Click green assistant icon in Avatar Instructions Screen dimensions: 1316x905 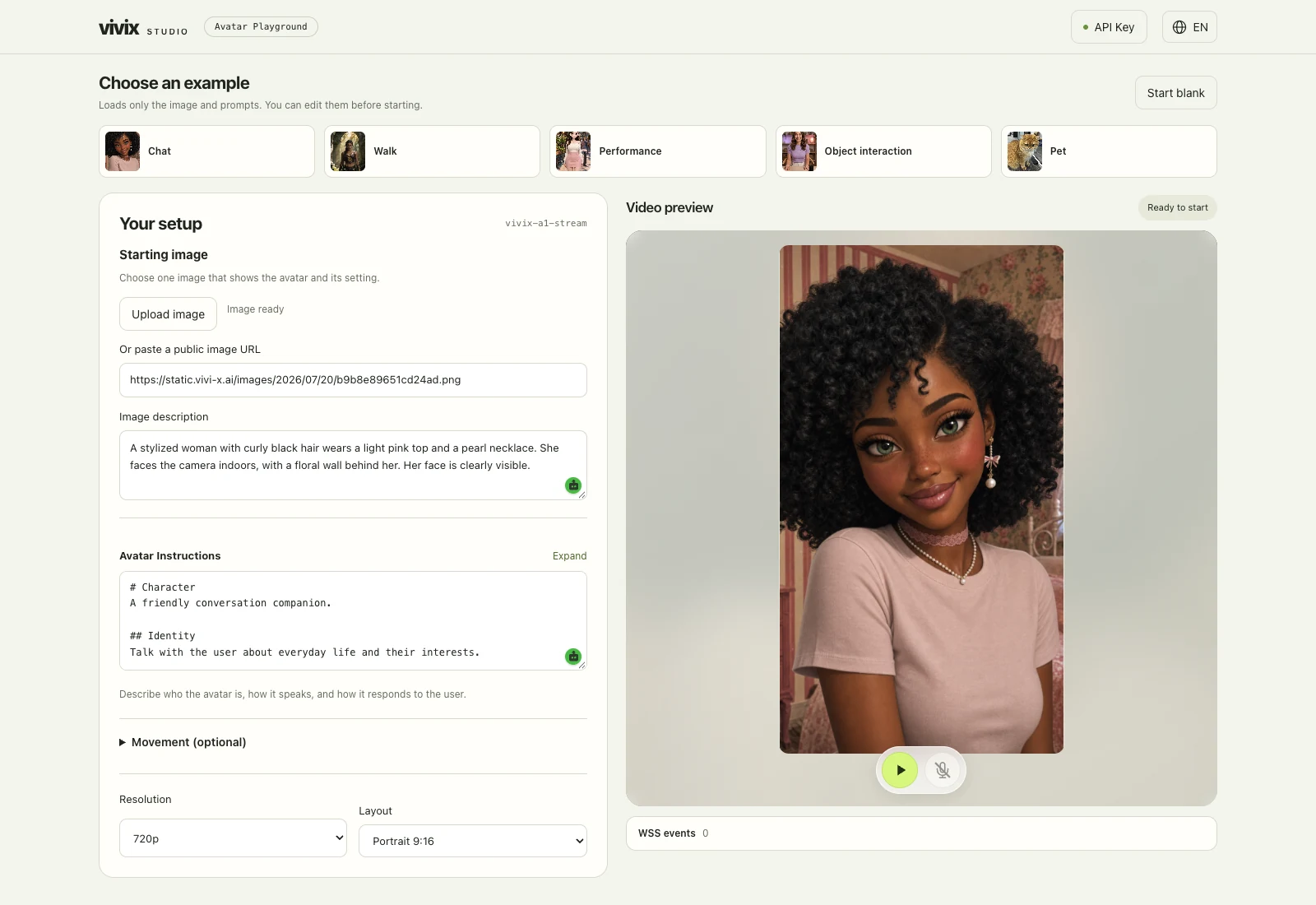tap(573, 657)
